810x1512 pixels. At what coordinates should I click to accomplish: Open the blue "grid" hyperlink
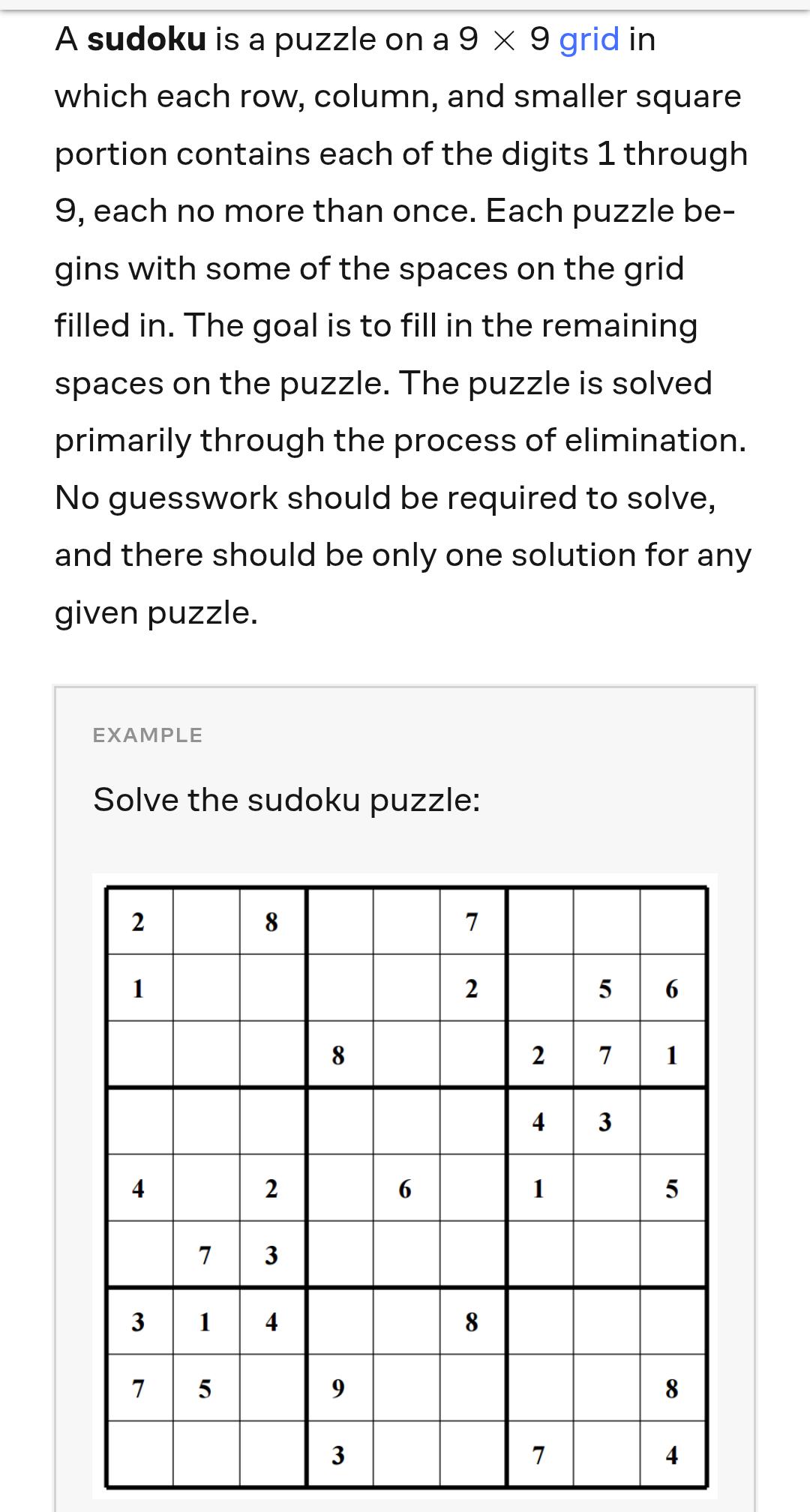tap(589, 39)
